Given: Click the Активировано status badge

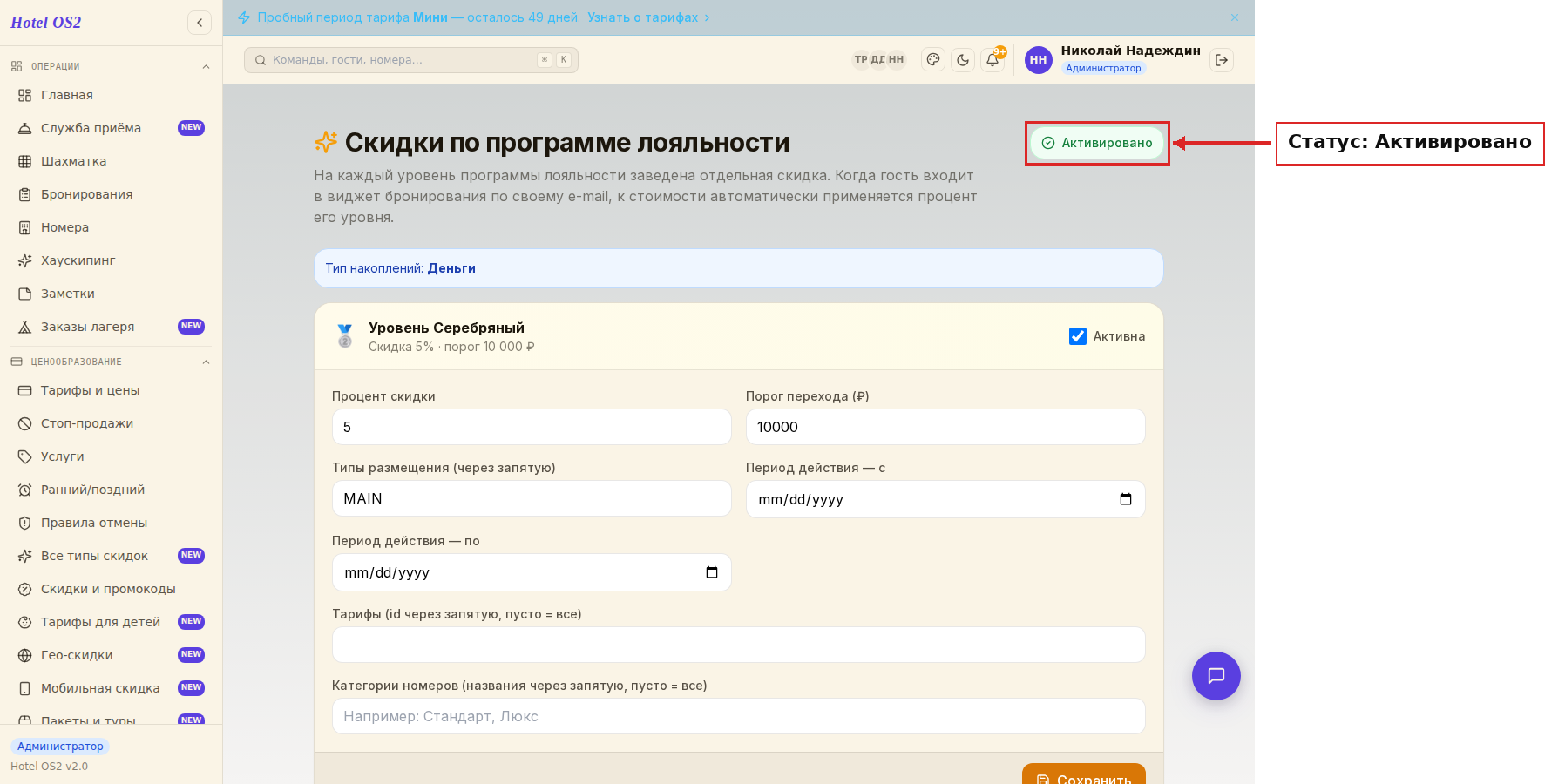Looking at the screenshot, I should tap(1097, 143).
